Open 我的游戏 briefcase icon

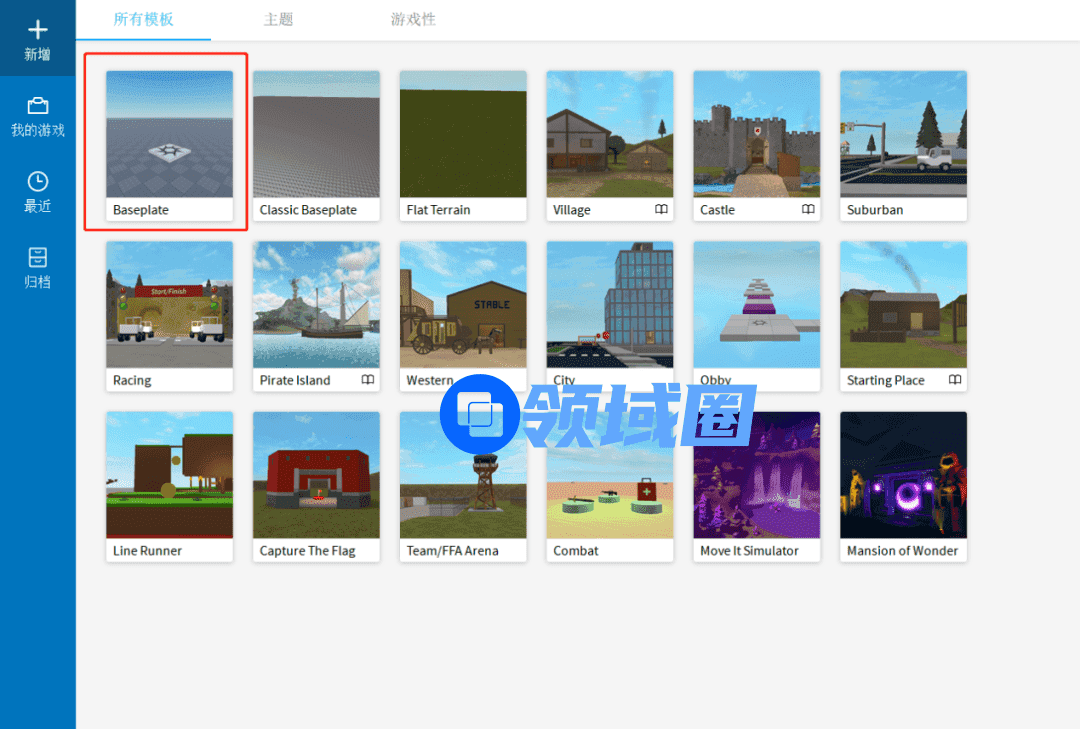pyautogui.click(x=37, y=106)
